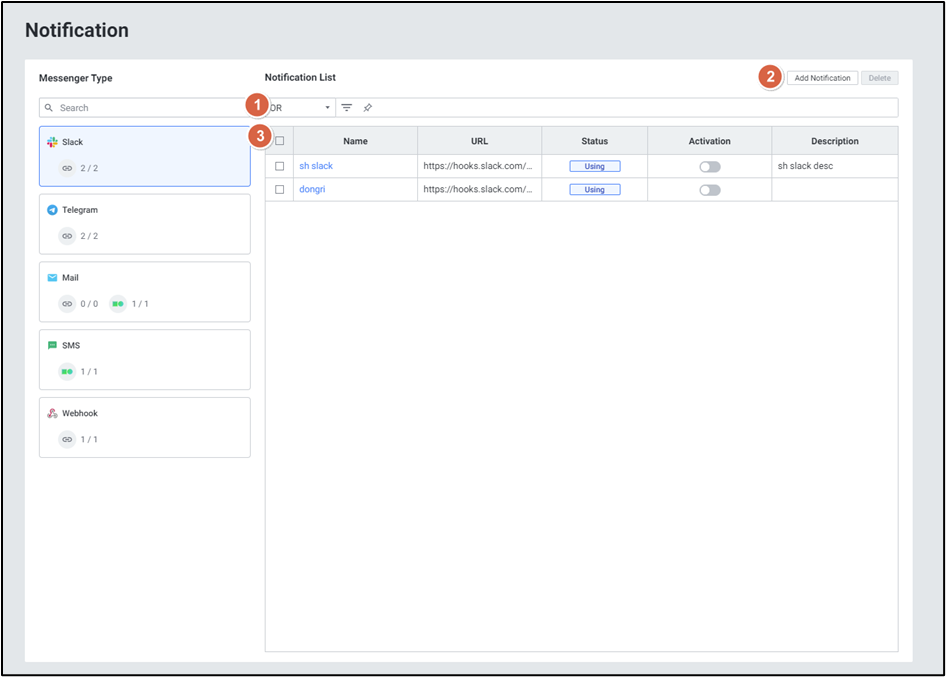Check the select-all checkbox in table header

pyautogui.click(x=280, y=141)
